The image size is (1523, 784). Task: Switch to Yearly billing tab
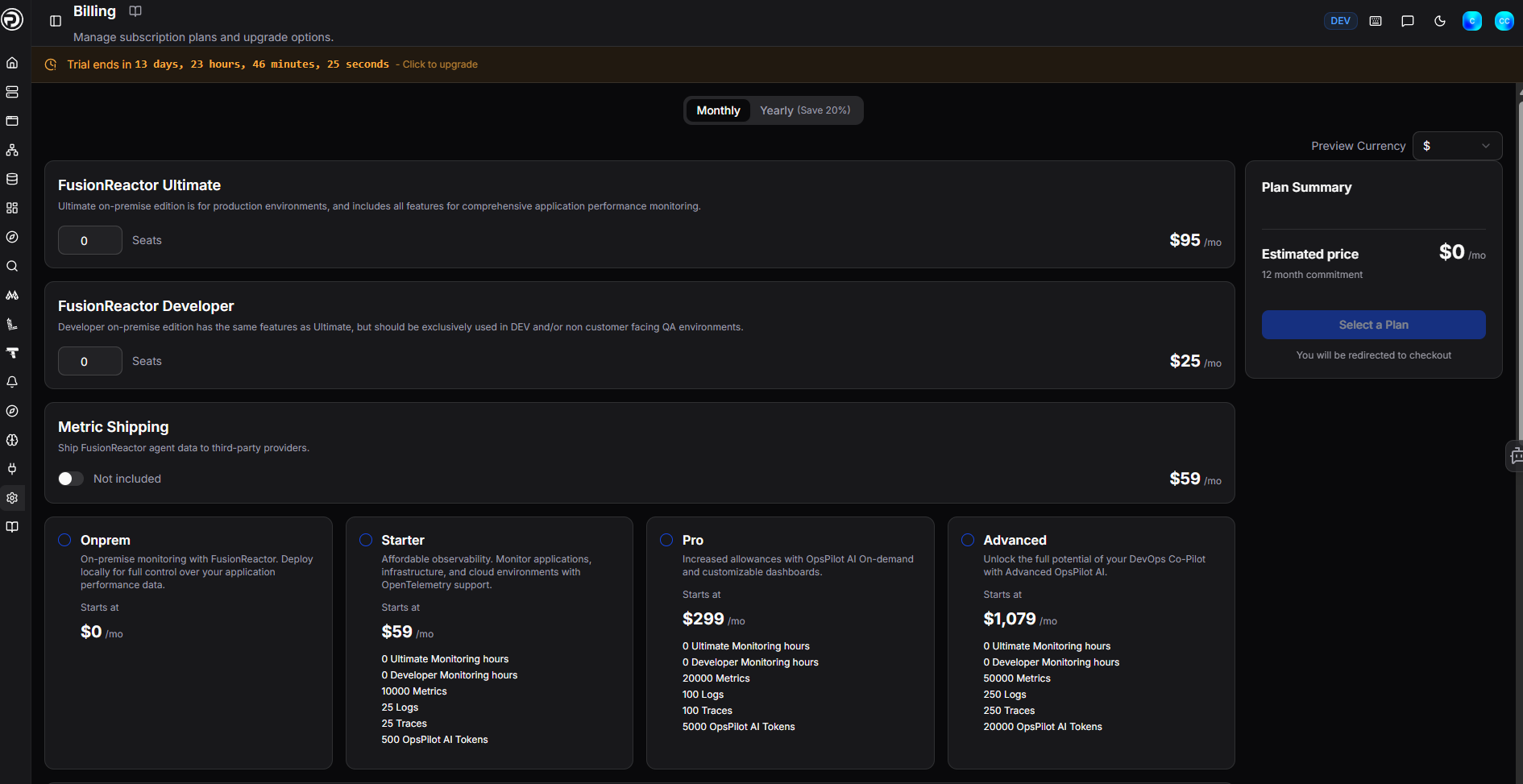[x=805, y=110]
